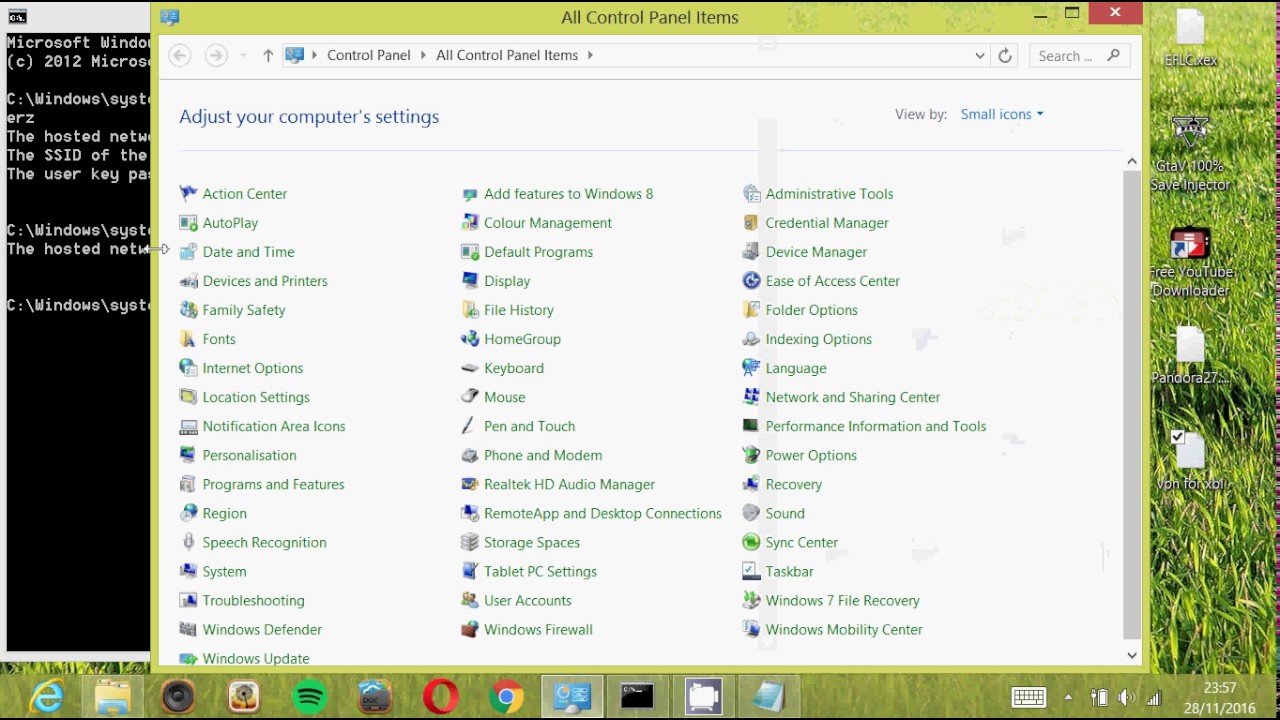Image resolution: width=1280 pixels, height=720 pixels.
Task: Select Free YouTube Downloader desktop icon
Action: tap(1190, 262)
